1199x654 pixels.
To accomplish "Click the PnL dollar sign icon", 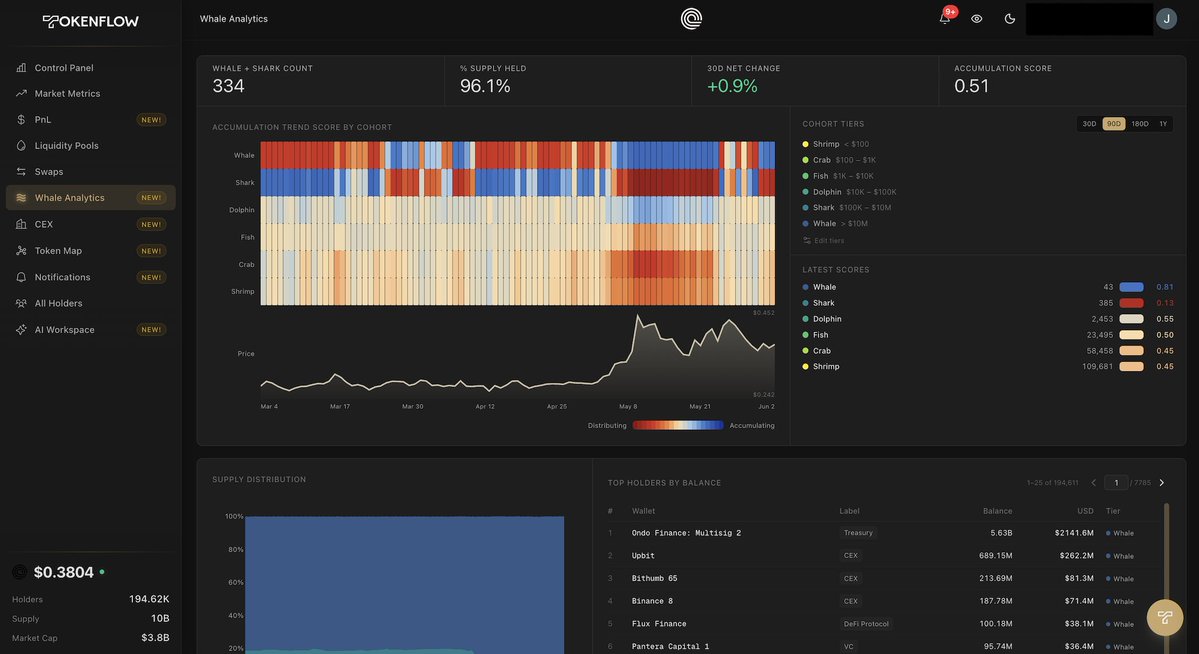I will (x=21, y=119).
